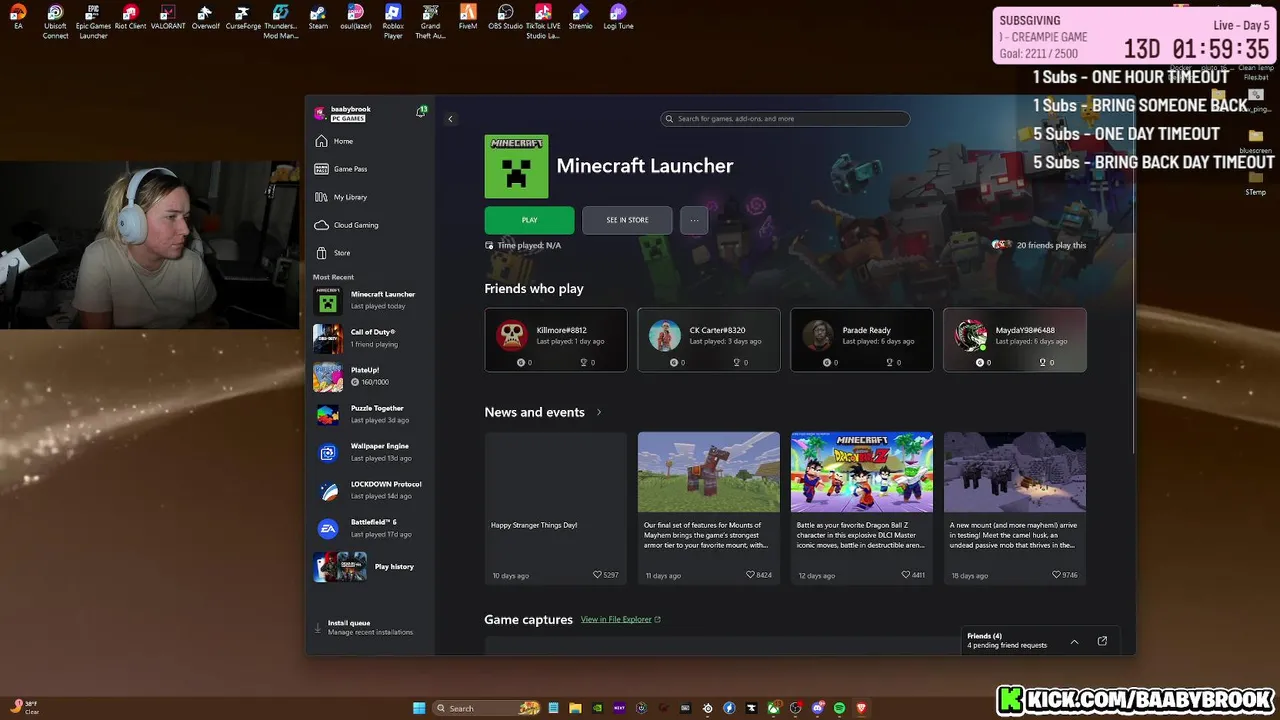This screenshot has width=1280, height=720.
Task: Open the FiveM desktop shortcut
Action: pos(468,17)
